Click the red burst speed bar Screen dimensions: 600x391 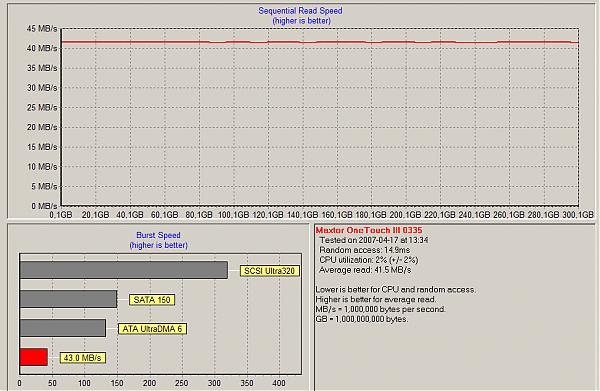[34, 357]
